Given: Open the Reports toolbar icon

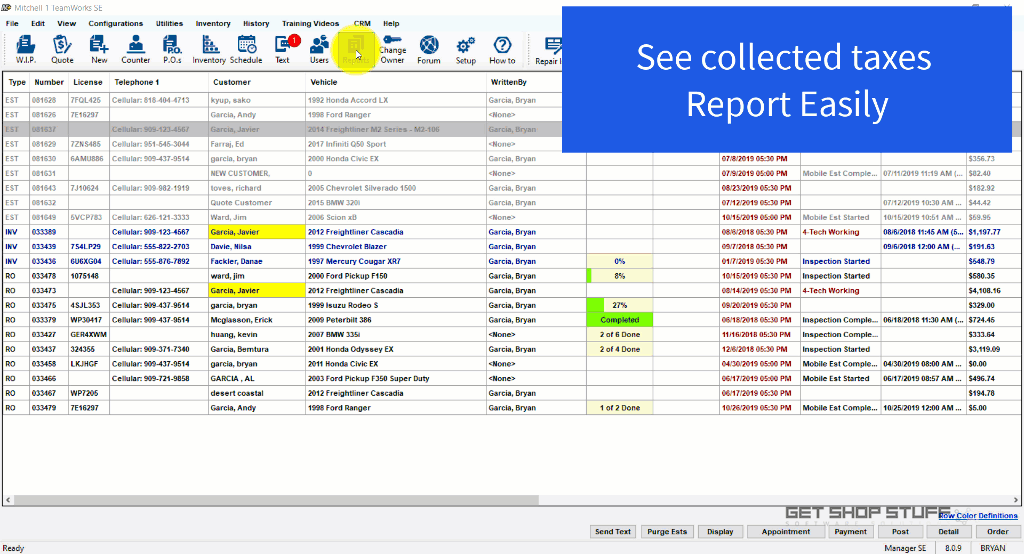Looking at the screenshot, I should (x=356, y=47).
